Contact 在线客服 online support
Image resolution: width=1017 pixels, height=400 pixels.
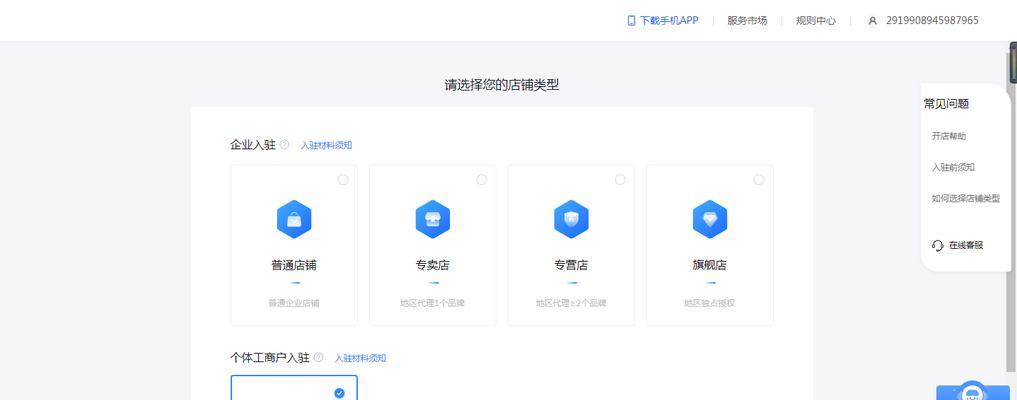(966, 246)
